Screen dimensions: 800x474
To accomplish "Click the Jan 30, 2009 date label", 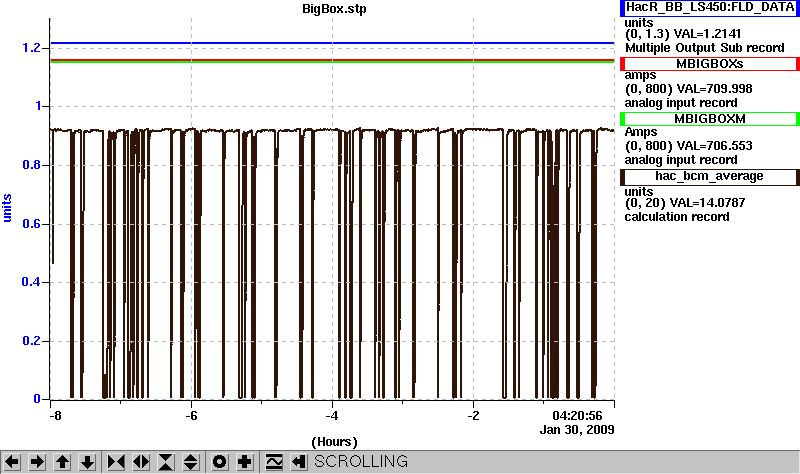I will click(577, 430).
